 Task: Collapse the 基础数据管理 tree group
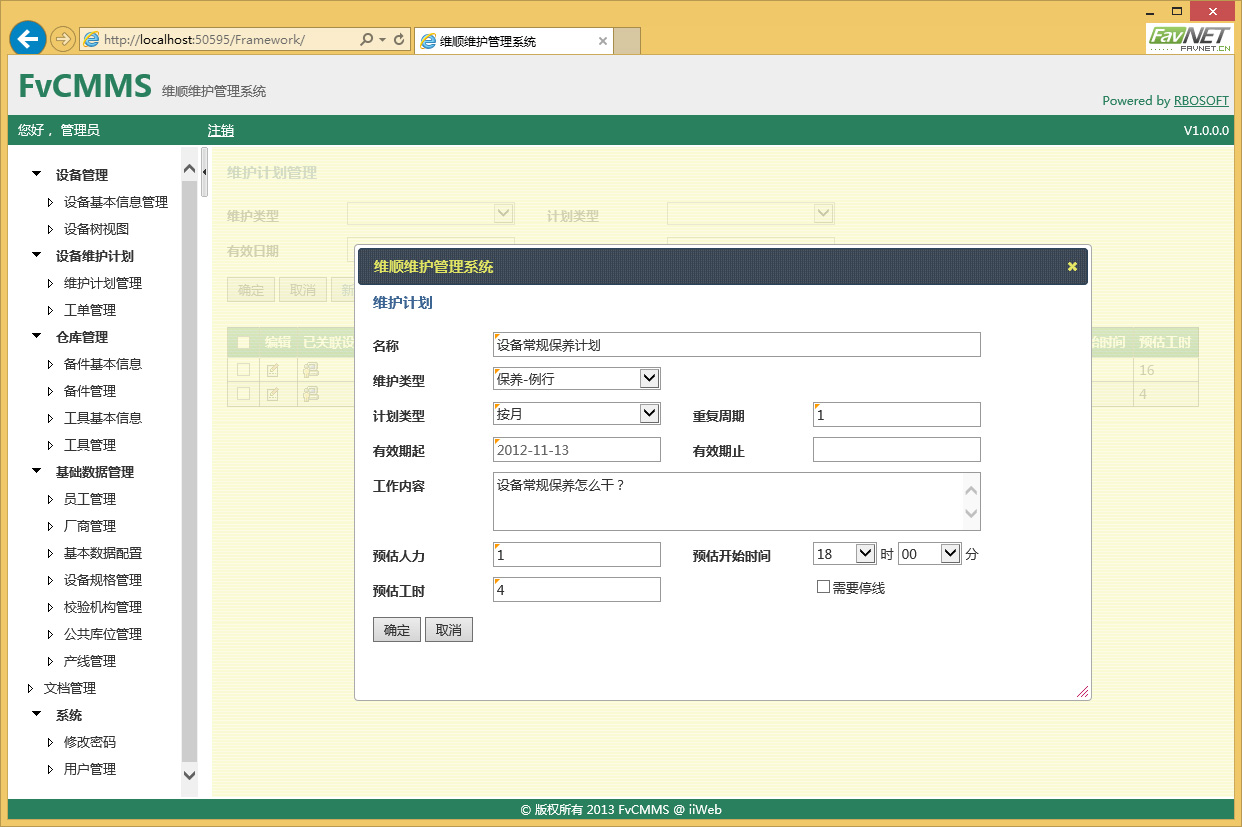[x=37, y=471]
